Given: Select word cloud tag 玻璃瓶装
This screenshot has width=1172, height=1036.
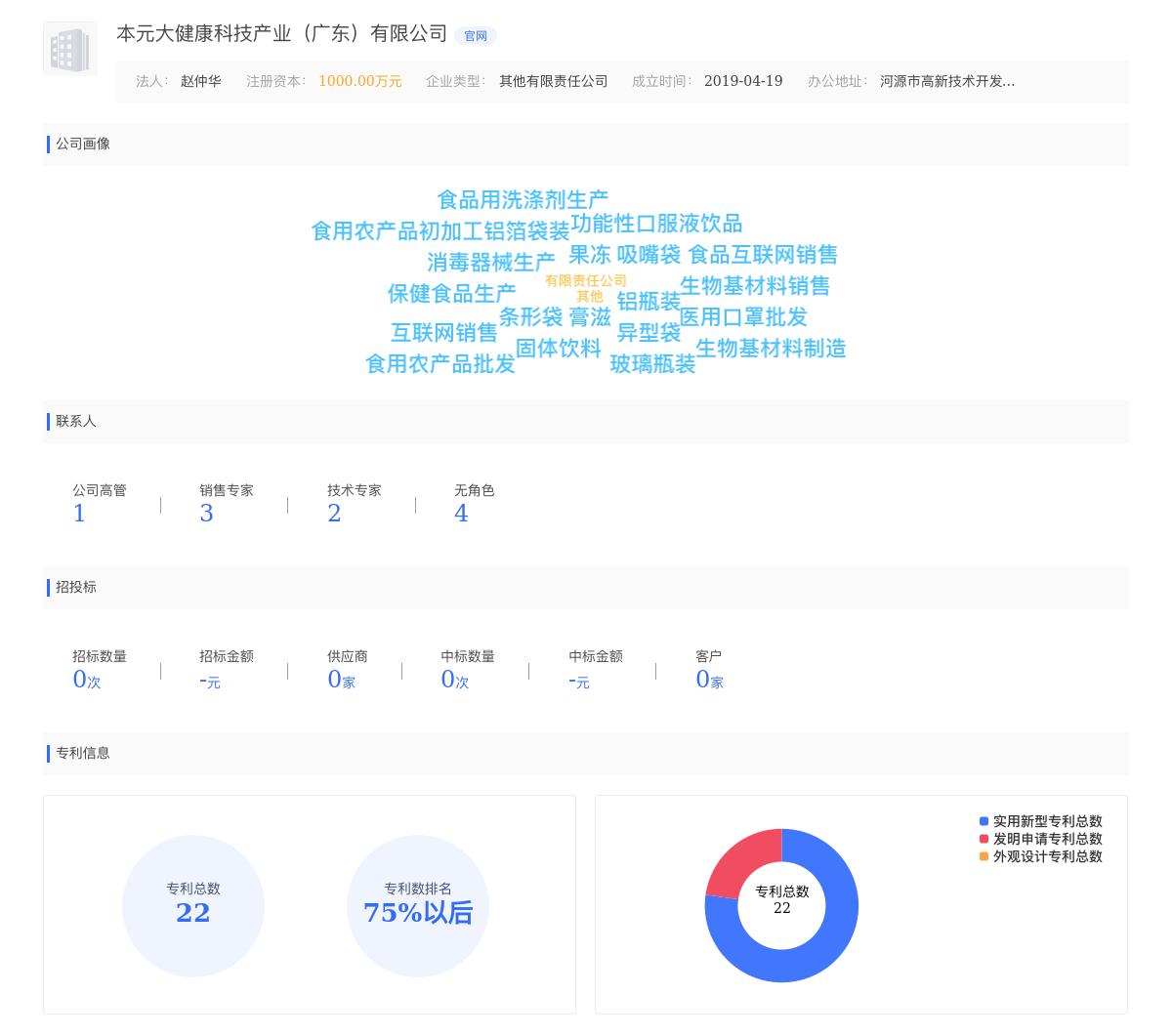Looking at the screenshot, I should [x=652, y=364].
